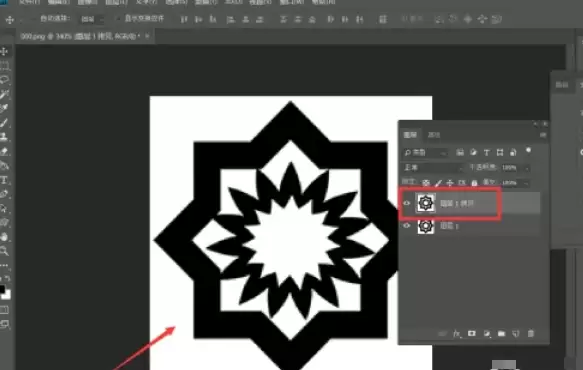Hide the bottom Layer 1 layer
583x370 pixels.
point(406,225)
